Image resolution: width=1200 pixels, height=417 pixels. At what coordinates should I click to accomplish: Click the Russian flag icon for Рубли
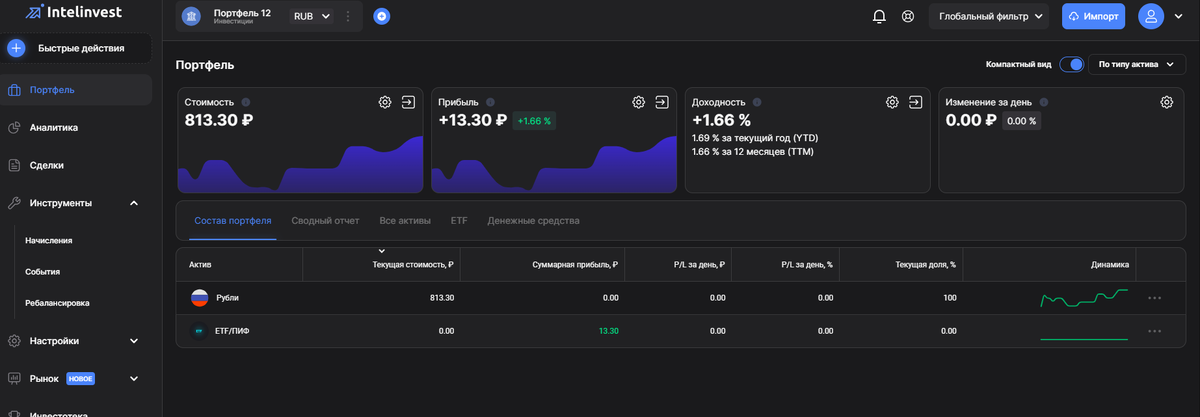[x=199, y=298]
